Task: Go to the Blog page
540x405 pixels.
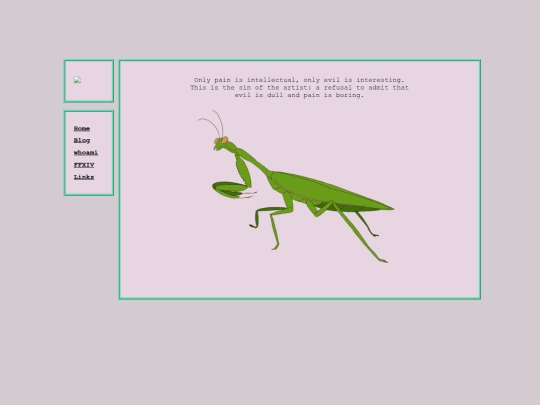Action: coord(82,141)
